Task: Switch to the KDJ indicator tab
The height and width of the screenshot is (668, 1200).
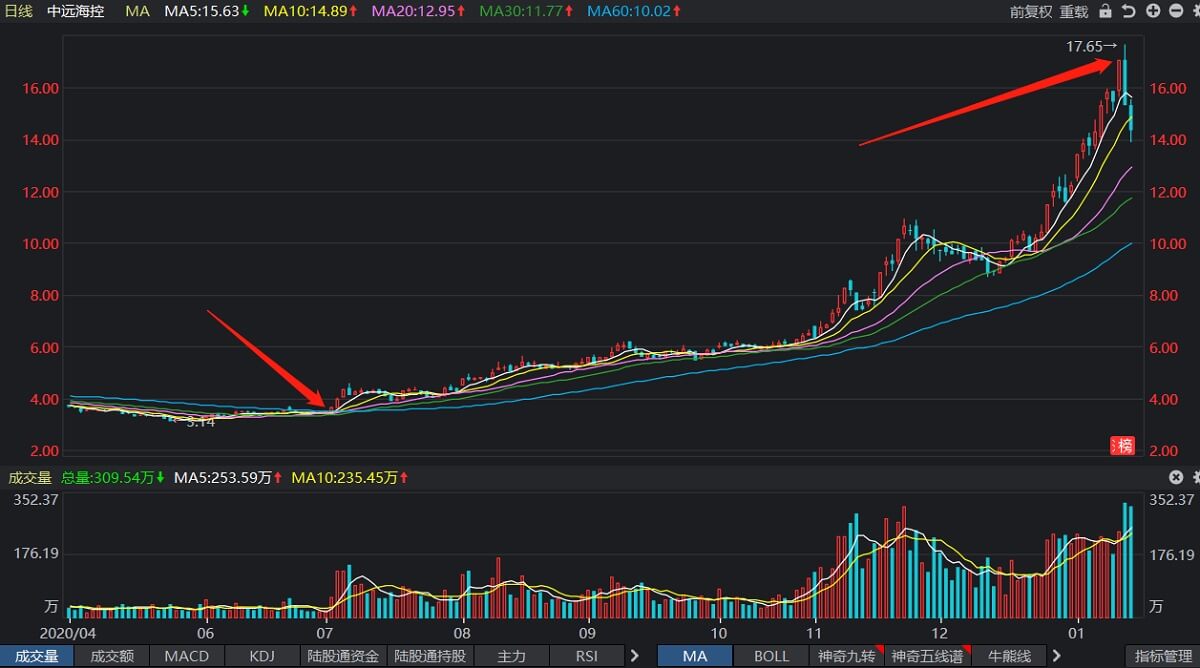Action: (262, 656)
